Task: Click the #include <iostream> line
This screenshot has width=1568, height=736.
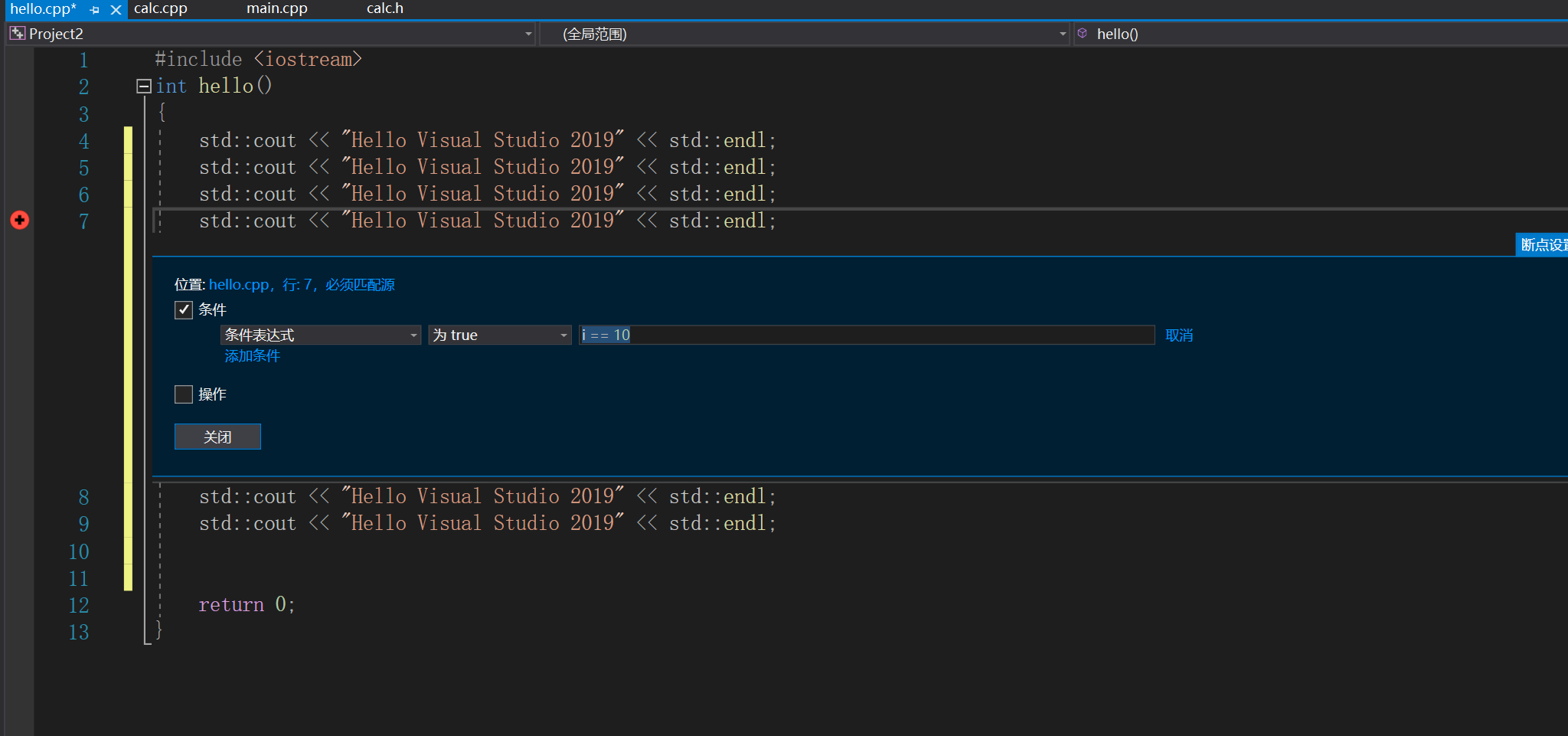Action: point(258,60)
